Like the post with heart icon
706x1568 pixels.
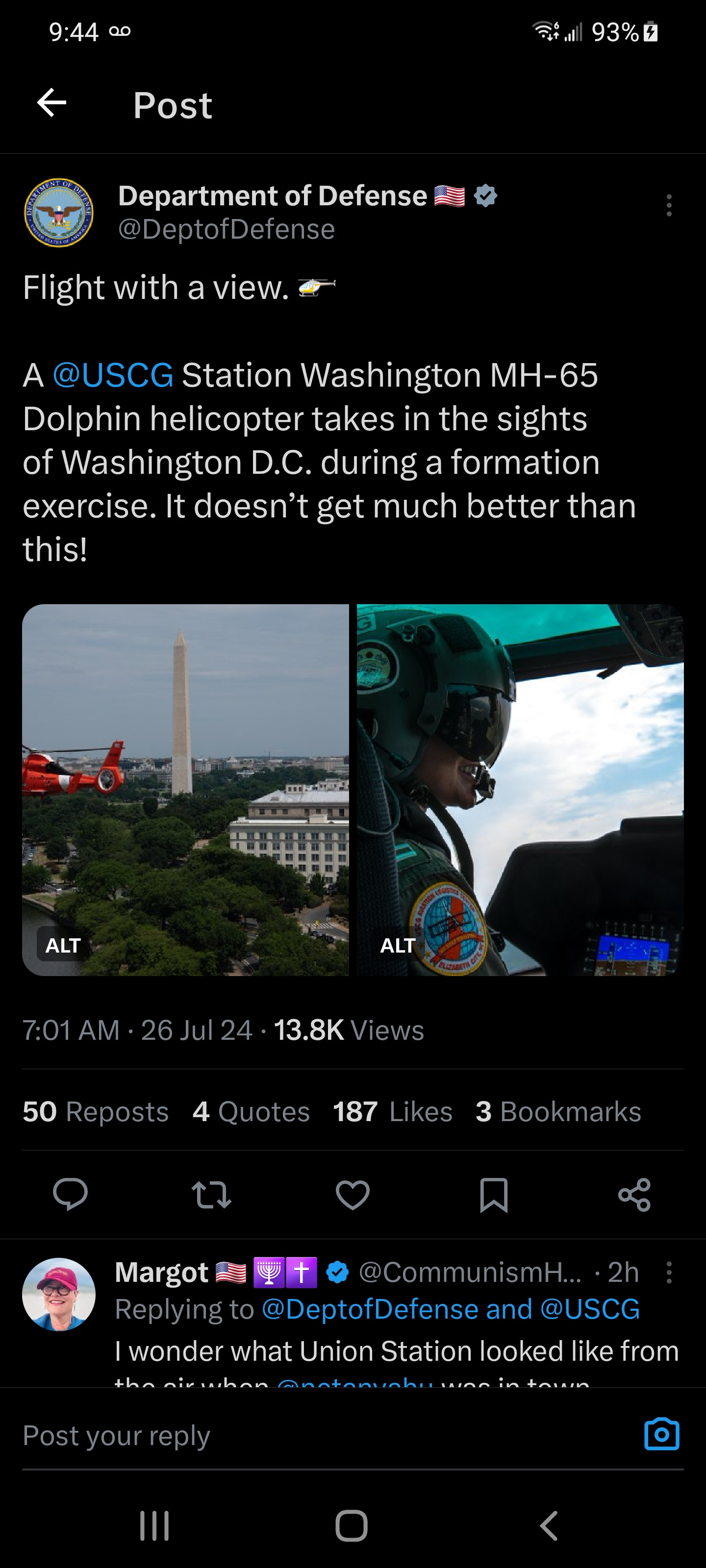click(x=353, y=1194)
